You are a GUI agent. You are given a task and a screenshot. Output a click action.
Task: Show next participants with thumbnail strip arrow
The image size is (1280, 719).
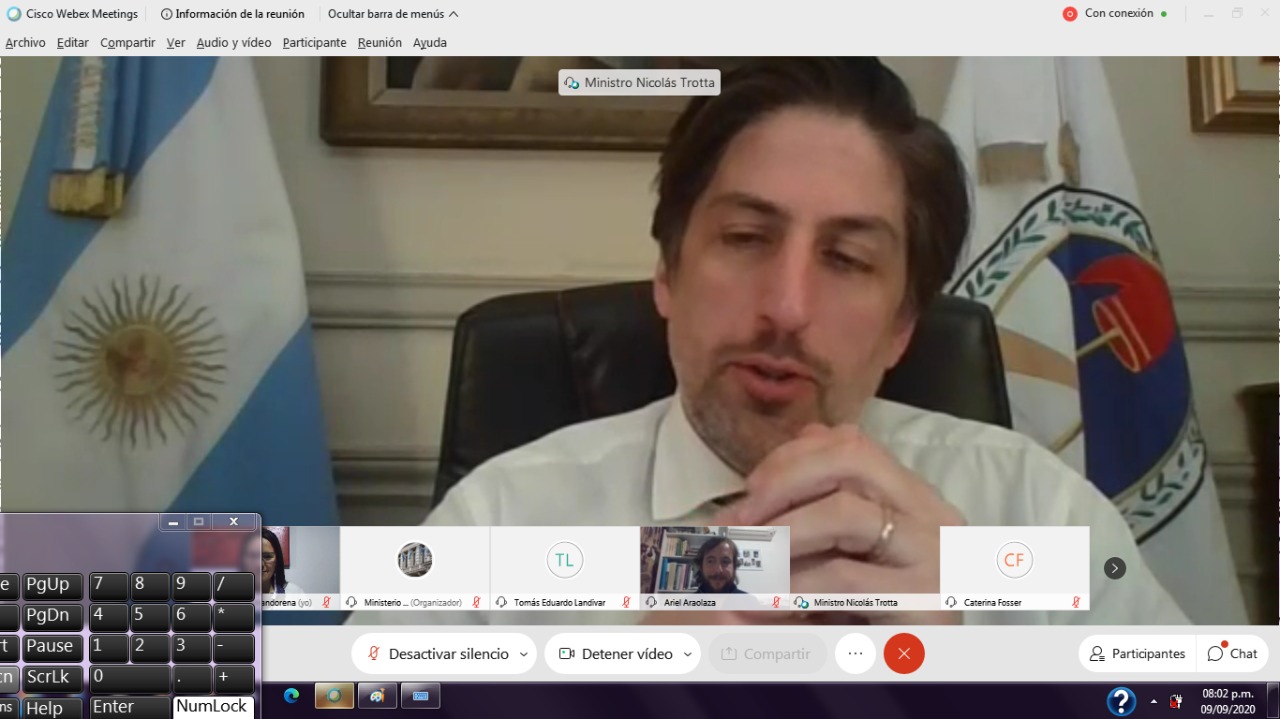click(1115, 568)
